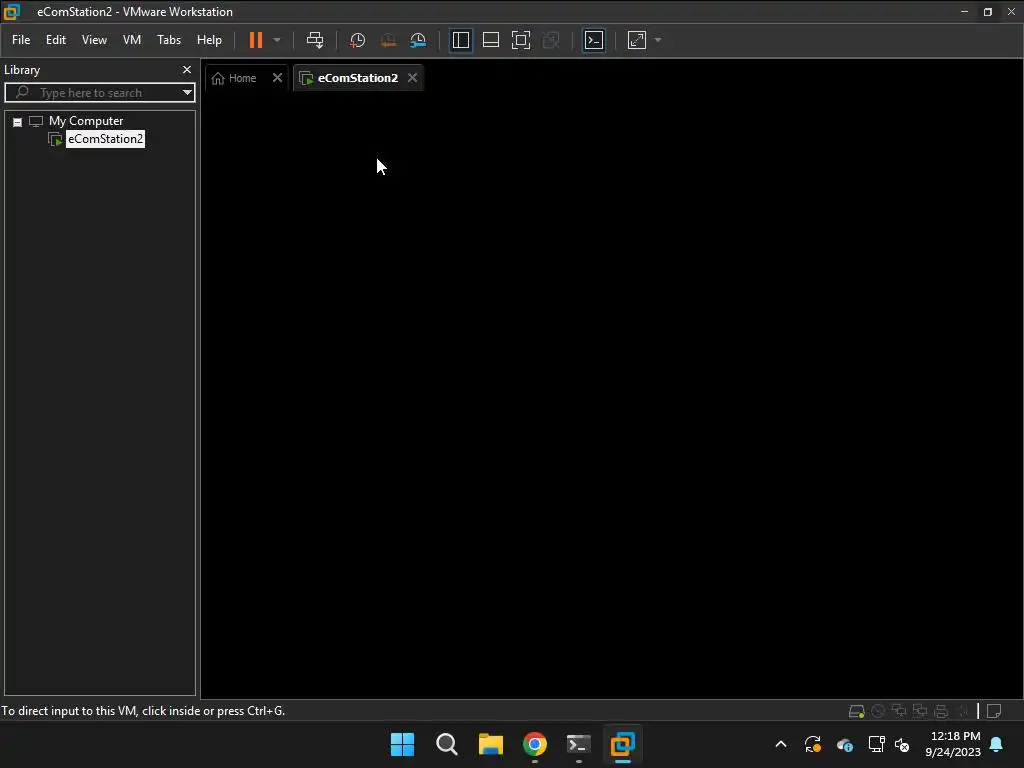
Task: Show hidden system tray icons
Action: click(780, 744)
